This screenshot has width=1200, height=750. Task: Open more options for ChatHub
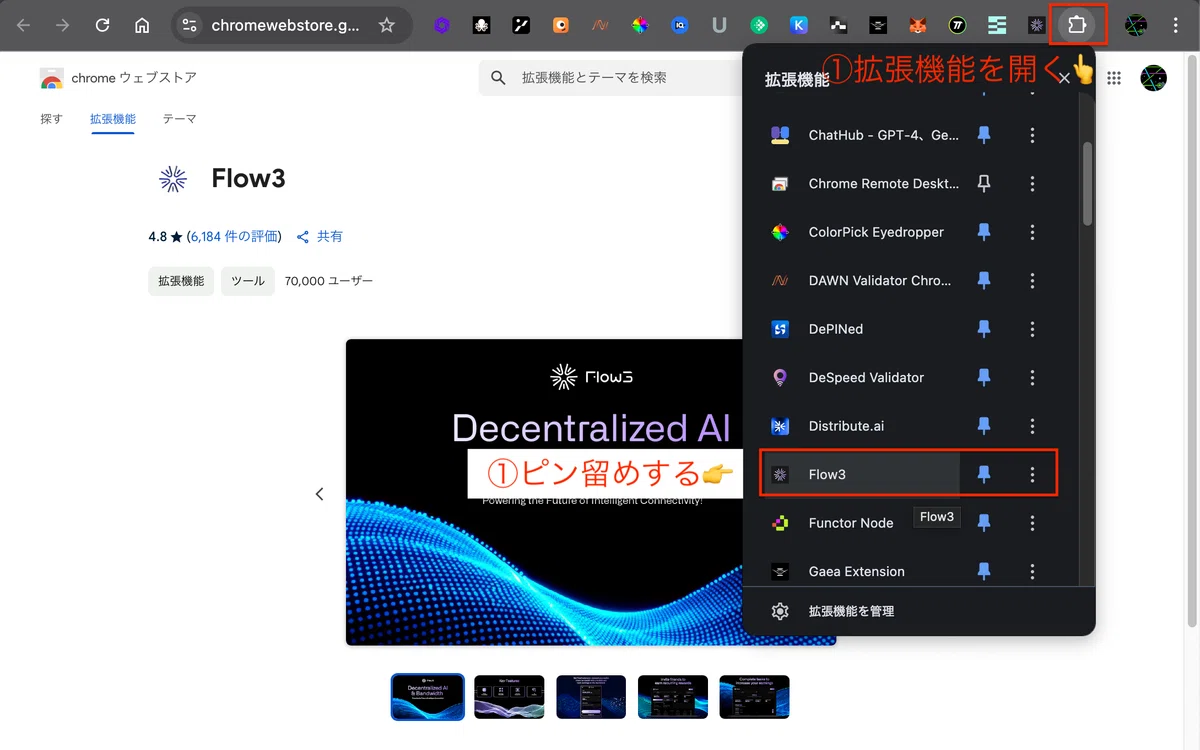pos(1033,135)
